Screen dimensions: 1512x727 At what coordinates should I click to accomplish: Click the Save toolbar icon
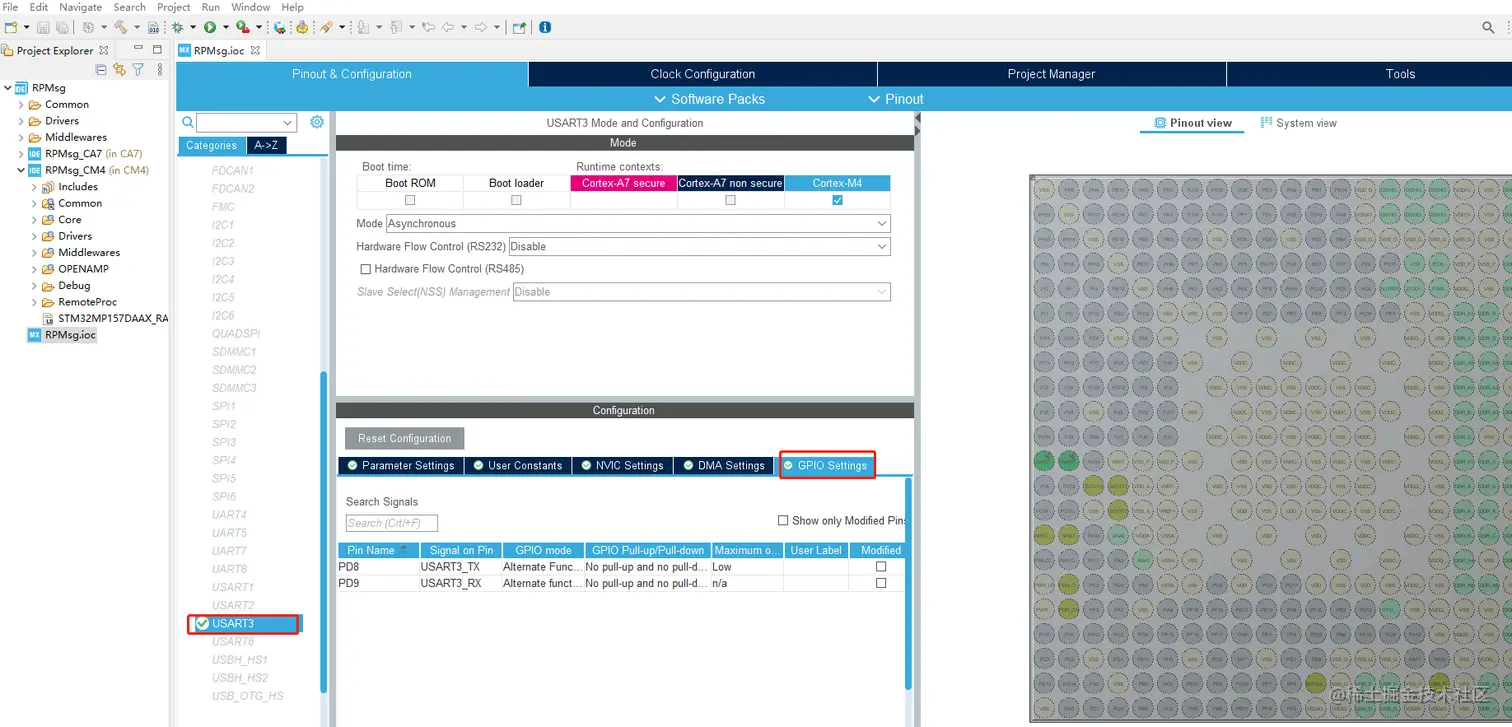(43, 28)
